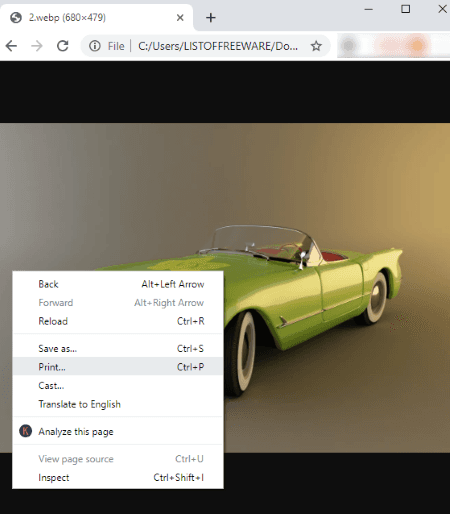The width and height of the screenshot is (450, 514).
Task: Click the blurred orange profile icon
Action: pos(417,45)
